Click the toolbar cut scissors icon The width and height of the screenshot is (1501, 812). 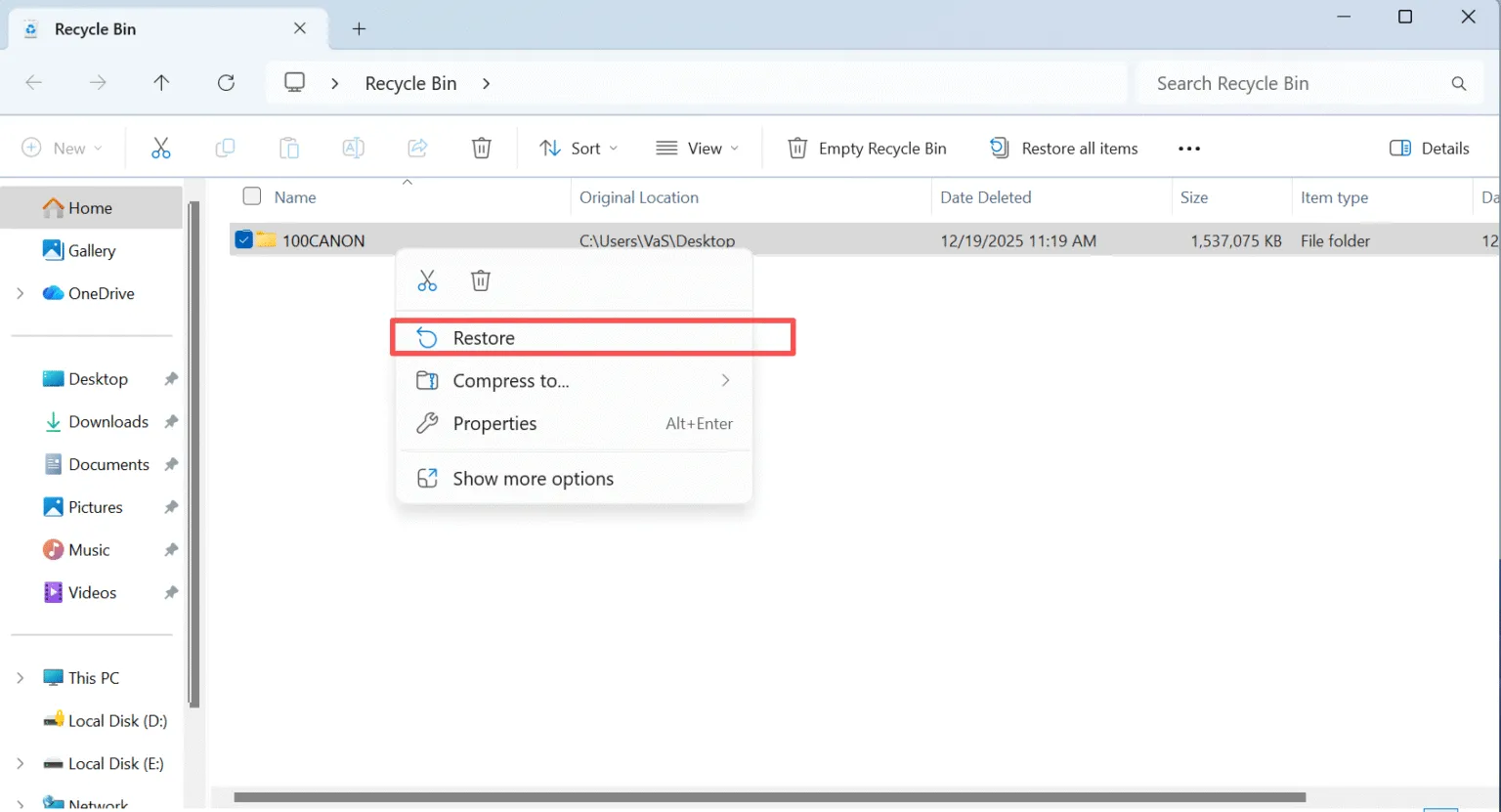pos(161,149)
